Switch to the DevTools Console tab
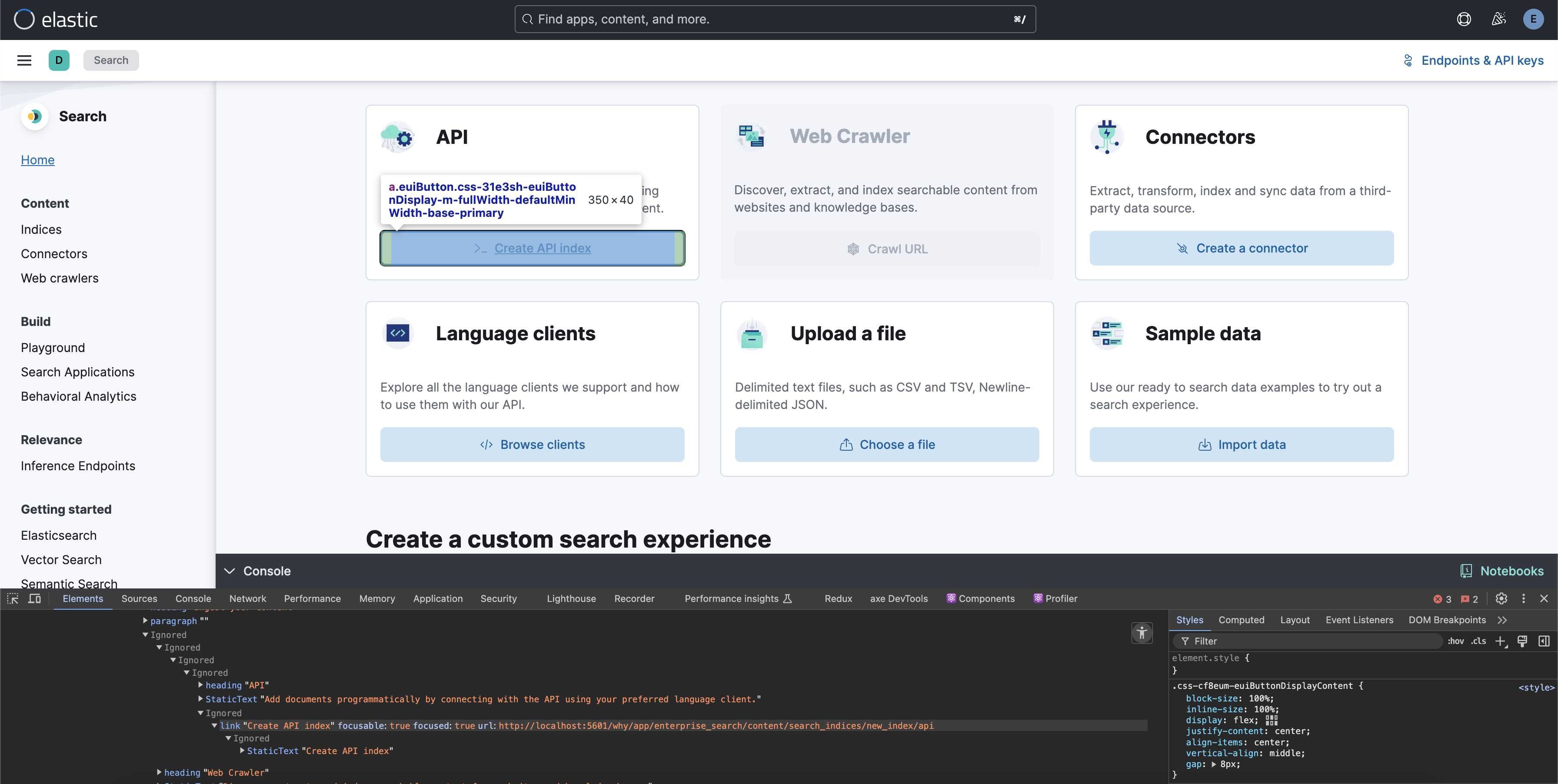Screen dimensions: 1558x784 tap(193, 598)
